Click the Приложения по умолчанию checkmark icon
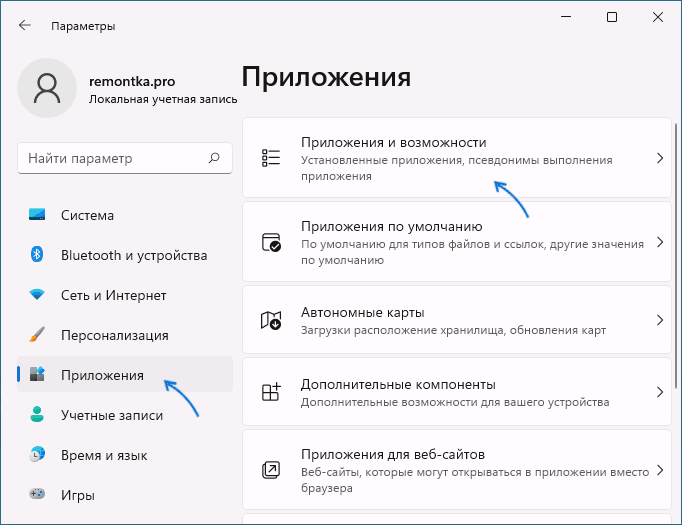The height and width of the screenshot is (525, 682). coord(271,242)
